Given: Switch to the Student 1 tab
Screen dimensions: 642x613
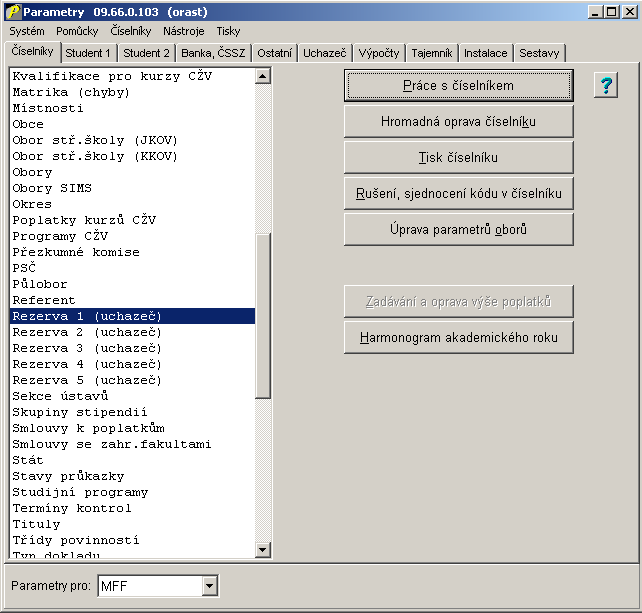Looking at the screenshot, I should pyautogui.click(x=90, y=53).
